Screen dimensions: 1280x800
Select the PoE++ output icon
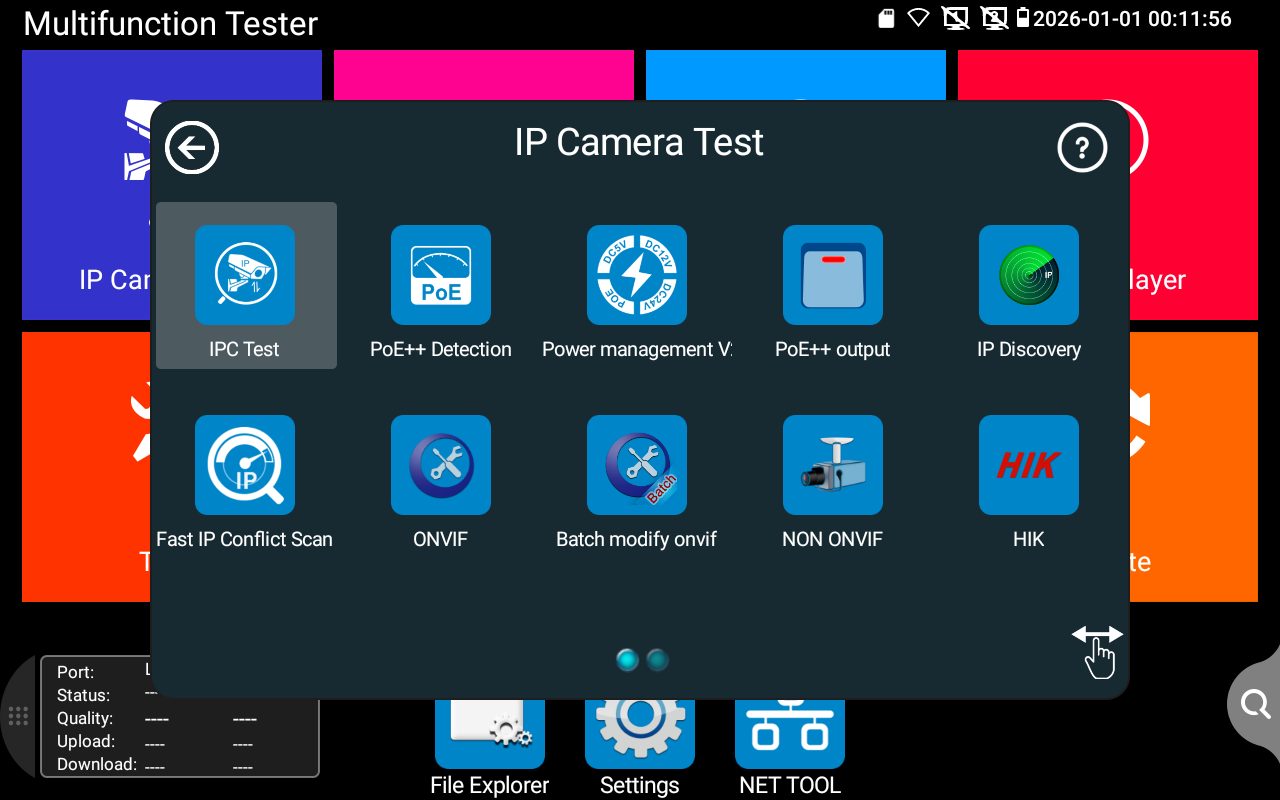click(833, 275)
